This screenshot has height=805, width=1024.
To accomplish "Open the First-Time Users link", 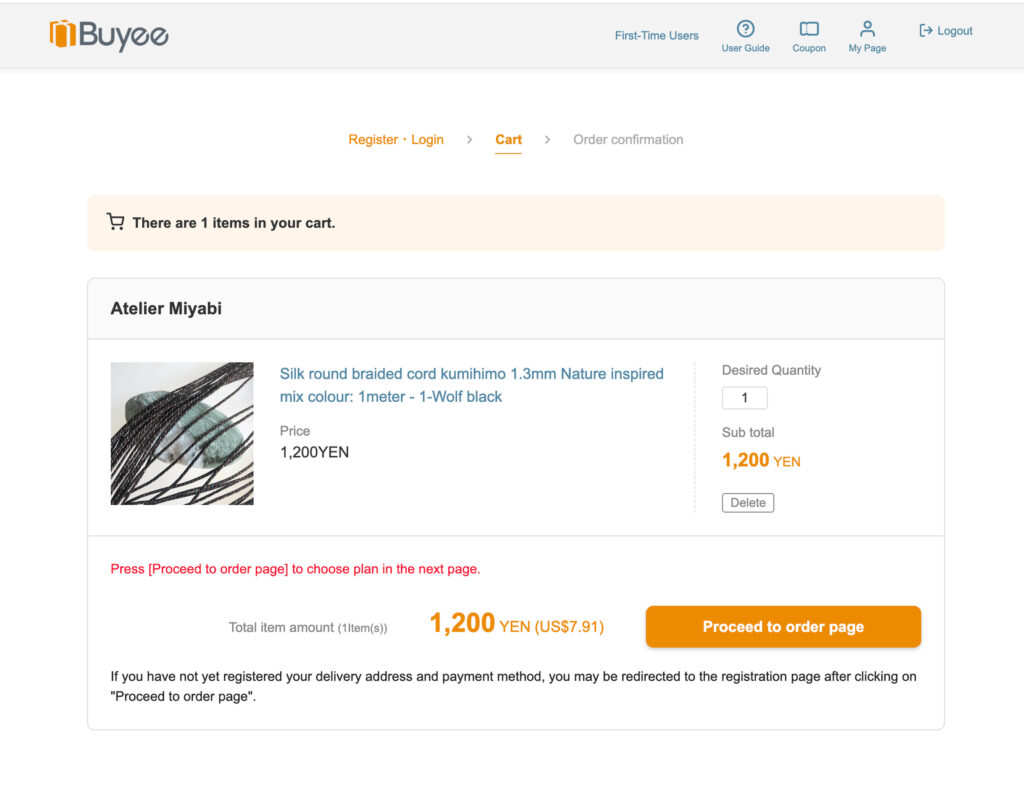I will point(656,35).
